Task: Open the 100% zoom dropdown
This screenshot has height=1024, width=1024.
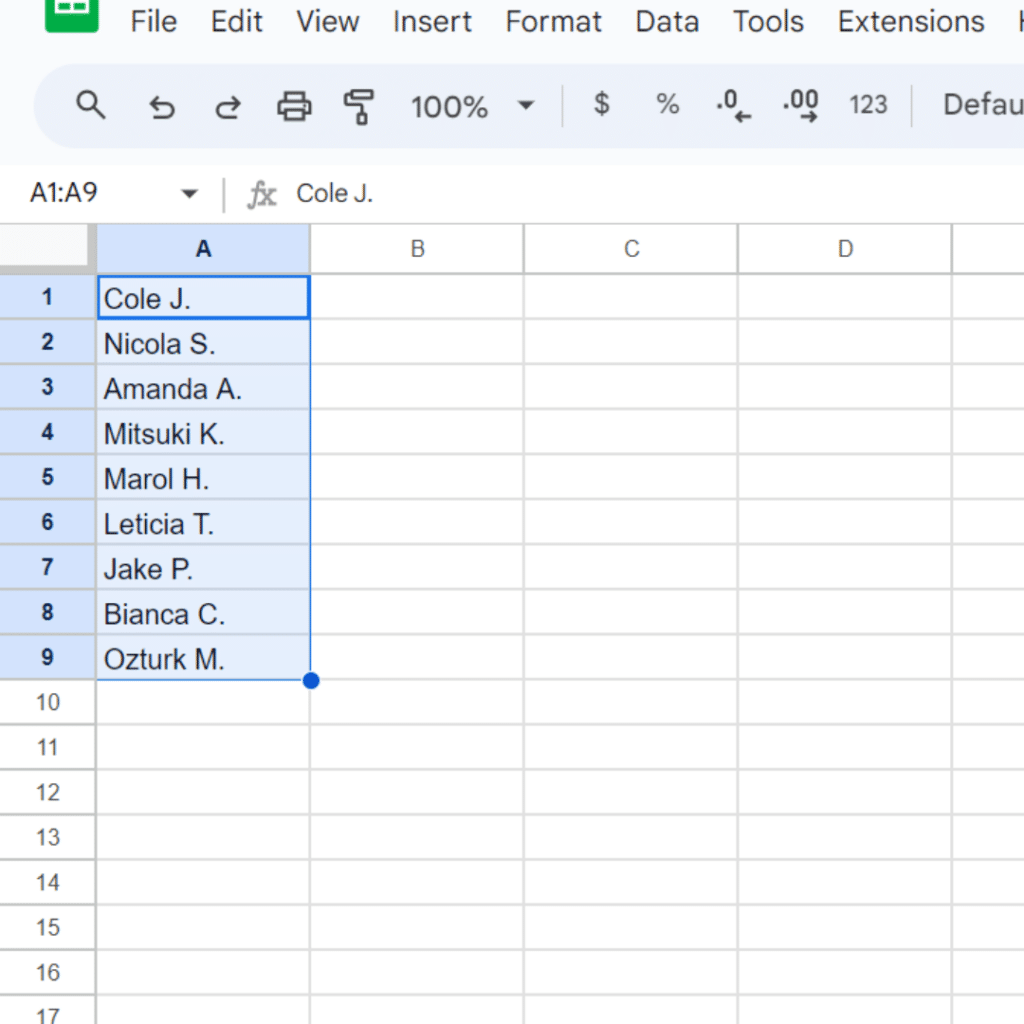Action: pos(472,106)
